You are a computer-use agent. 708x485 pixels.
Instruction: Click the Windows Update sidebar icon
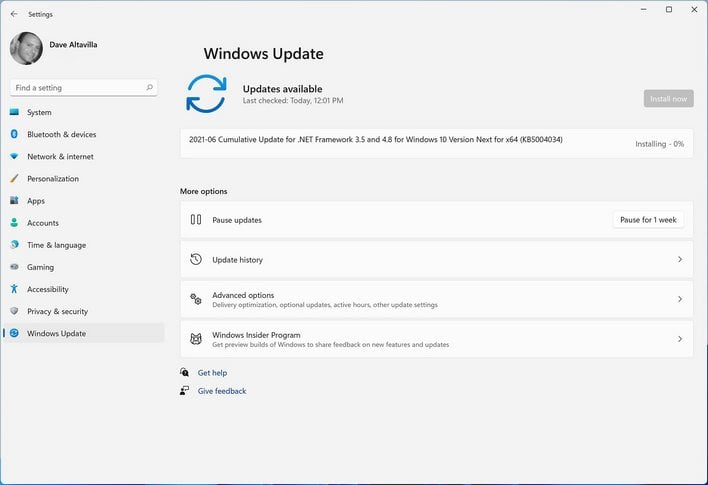click(x=14, y=333)
